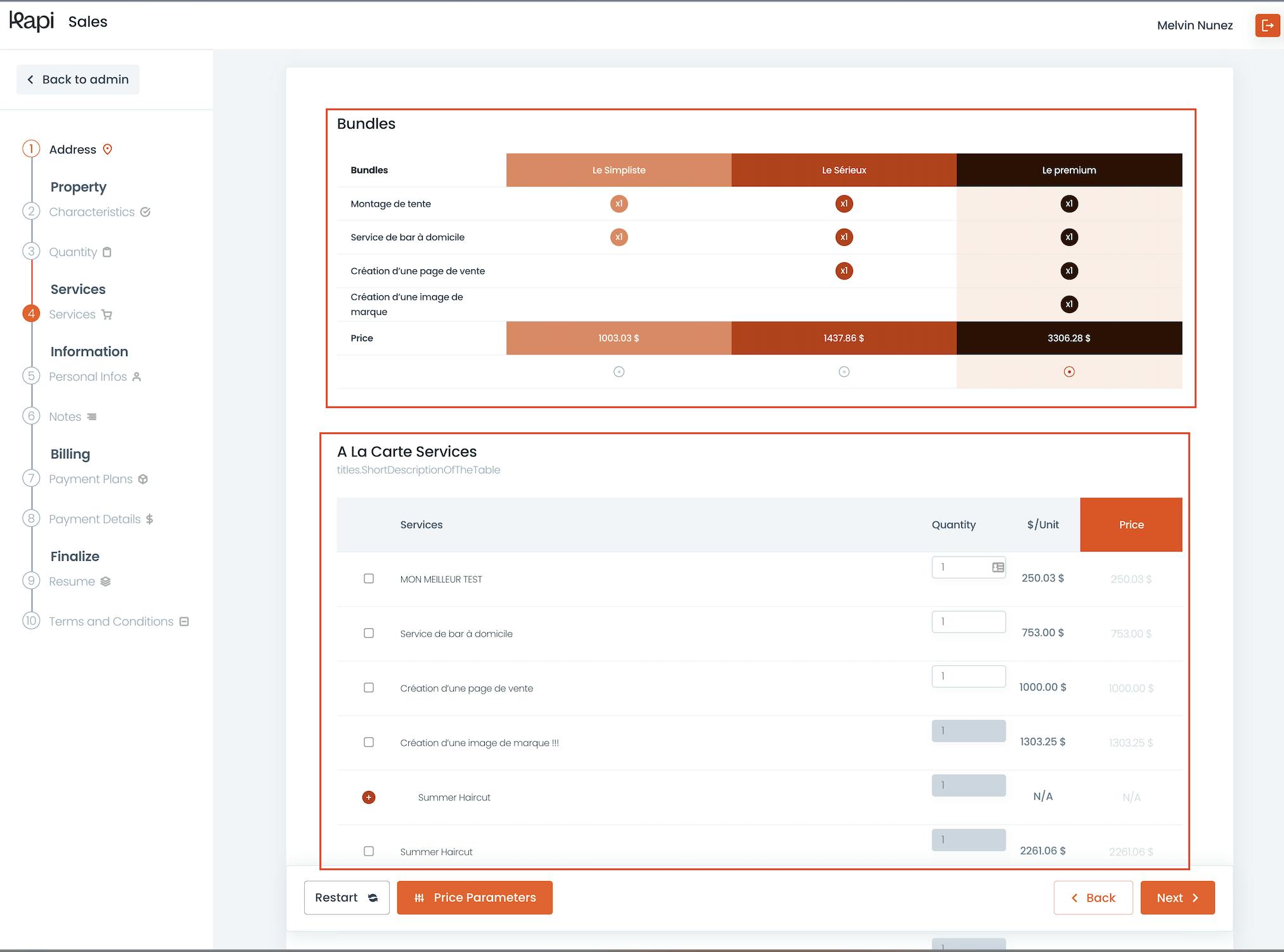Click the Melvin Nunez user name
Image resolution: width=1284 pixels, height=952 pixels.
click(x=1195, y=25)
